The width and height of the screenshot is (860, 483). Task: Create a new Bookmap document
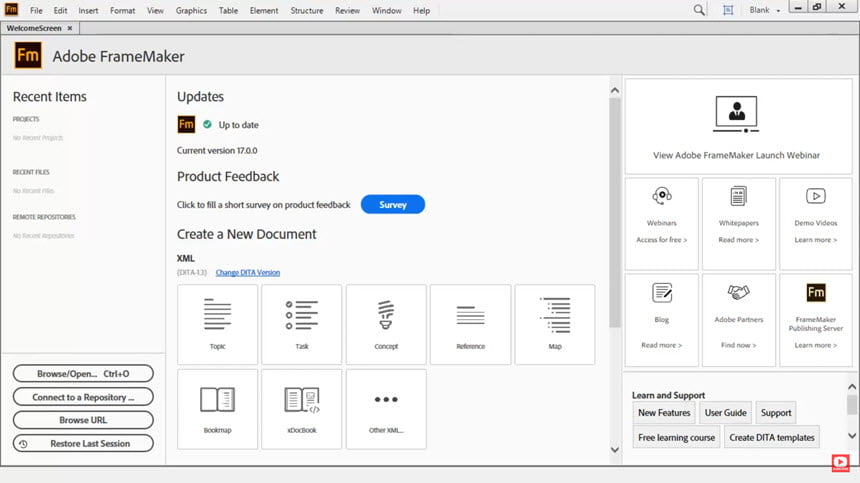coord(217,409)
